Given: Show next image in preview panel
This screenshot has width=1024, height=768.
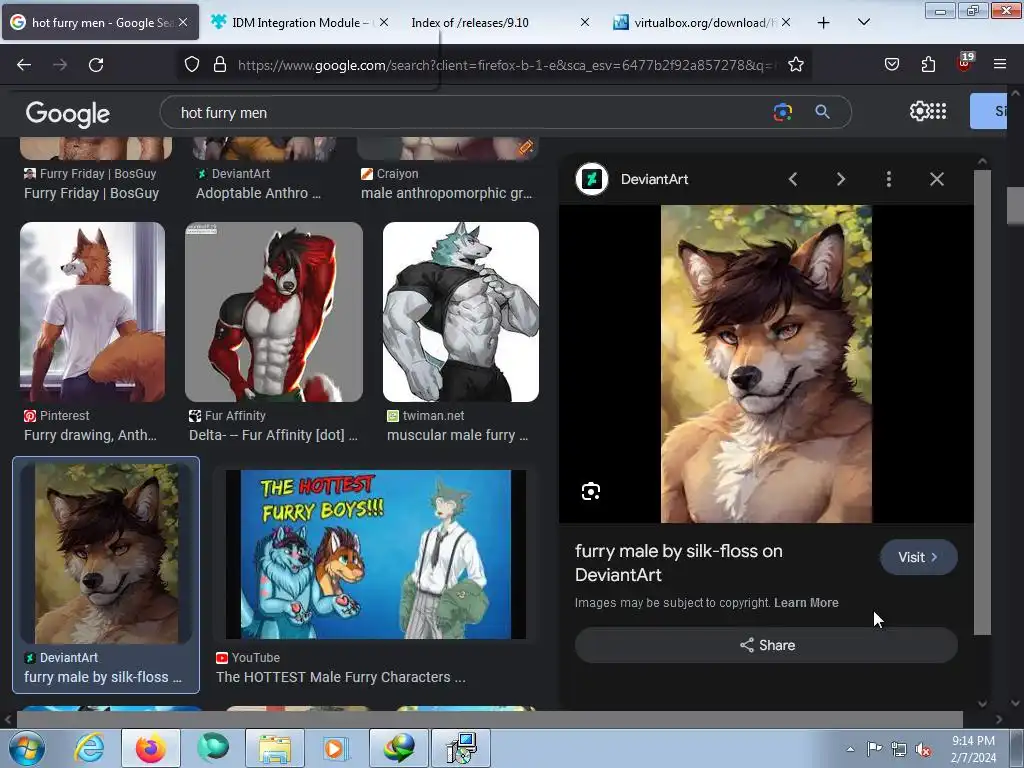Looking at the screenshot, I should [840, 179].
